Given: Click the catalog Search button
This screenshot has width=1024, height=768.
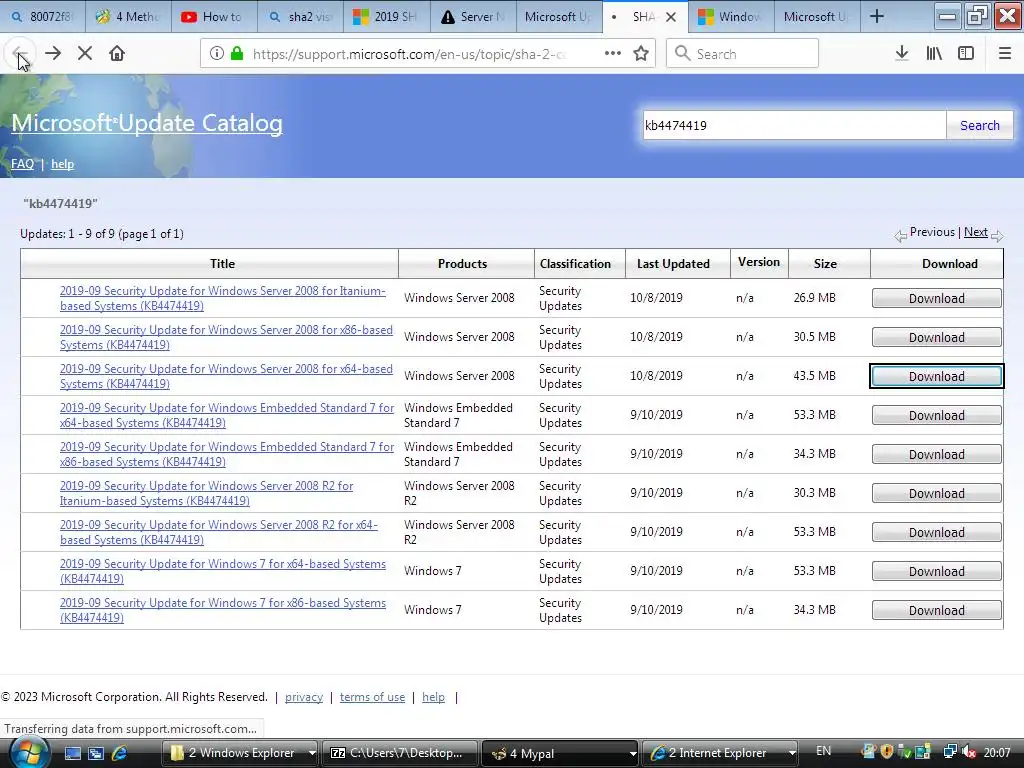Looking at the screenshot, I should (x=980, y=125).
